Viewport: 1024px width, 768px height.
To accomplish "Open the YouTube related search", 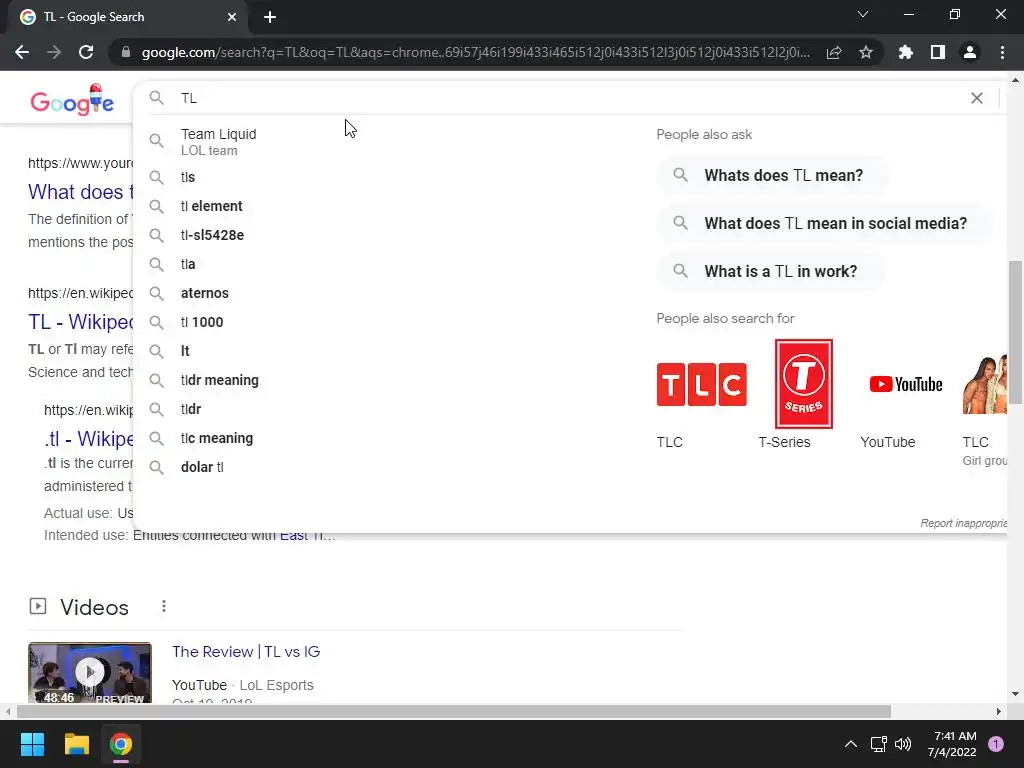I will [906, 384].
